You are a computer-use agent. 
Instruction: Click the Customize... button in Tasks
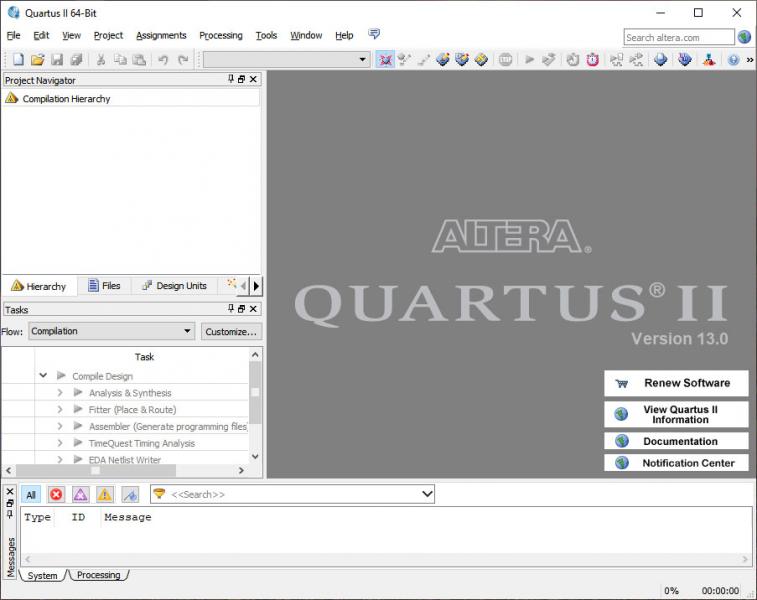pyautogui.click(x=231, y=331)
